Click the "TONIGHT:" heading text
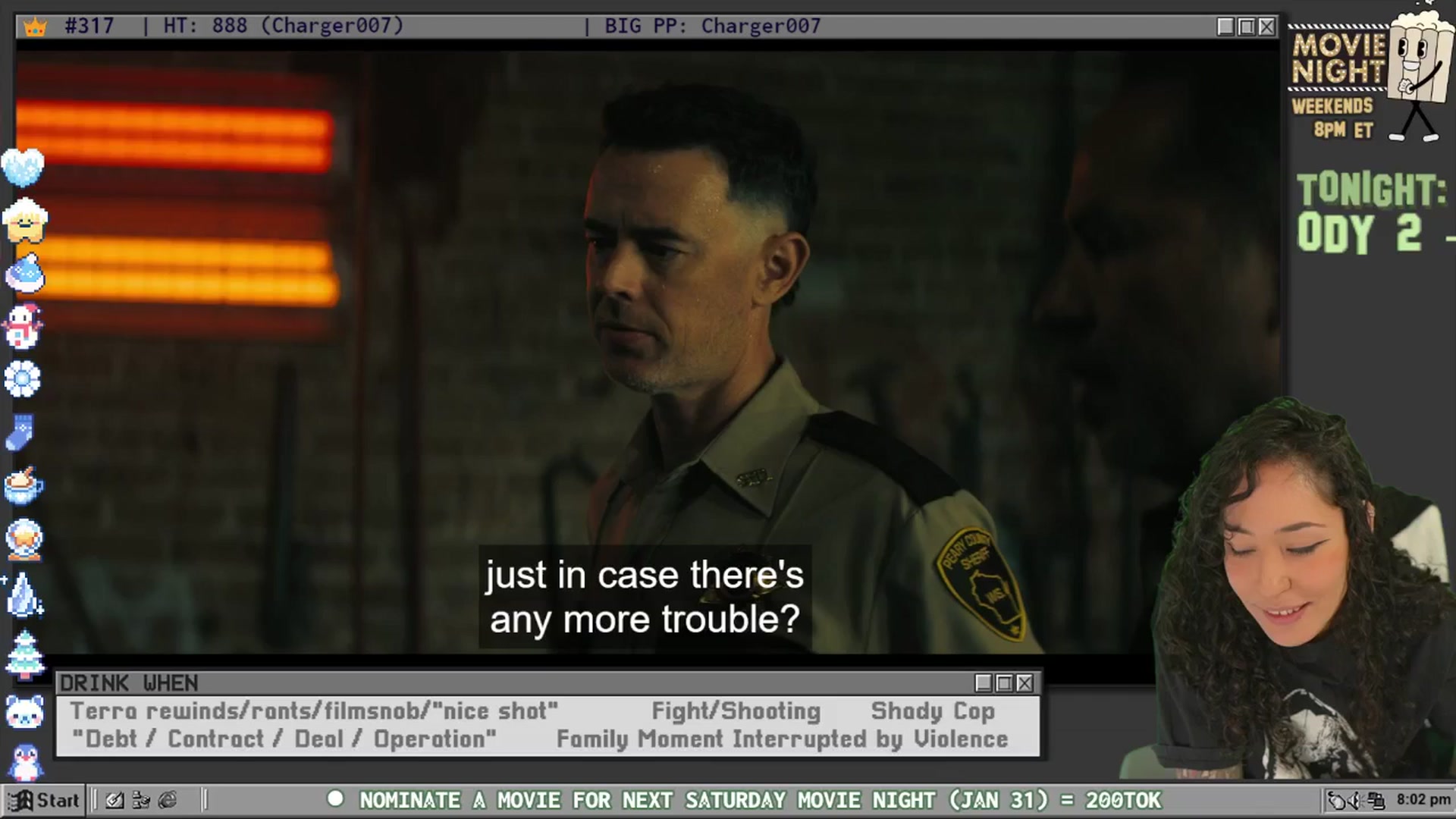 coord(1372,190)
